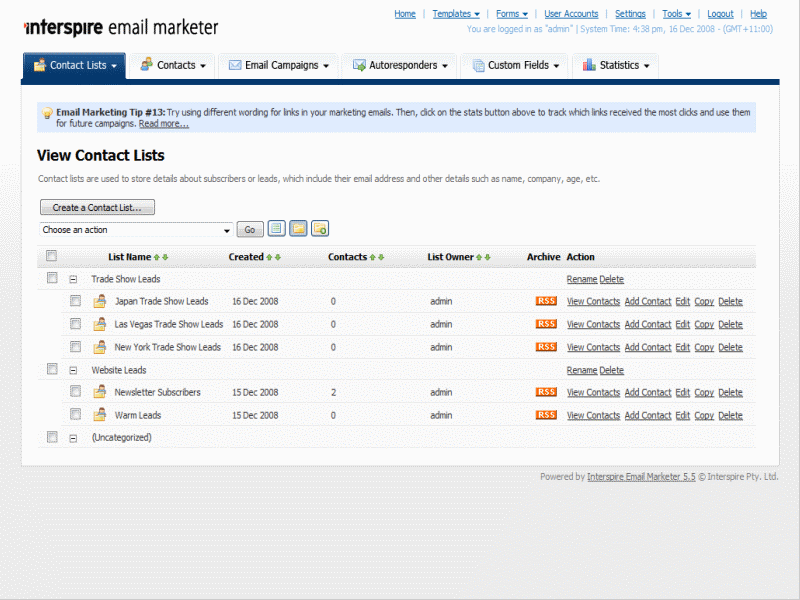This screenshot has width=800, height=600.
Task: Check the (Uncategorized) folder checkbox
Action: [52, 437]
